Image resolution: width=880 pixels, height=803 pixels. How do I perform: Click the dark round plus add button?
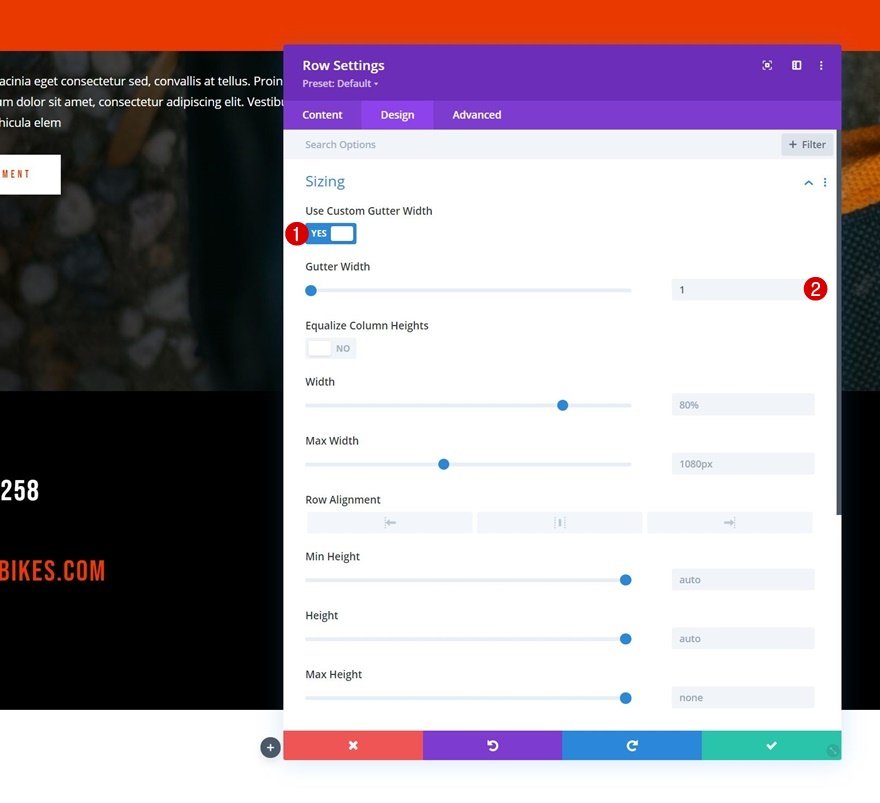point(270,747)
